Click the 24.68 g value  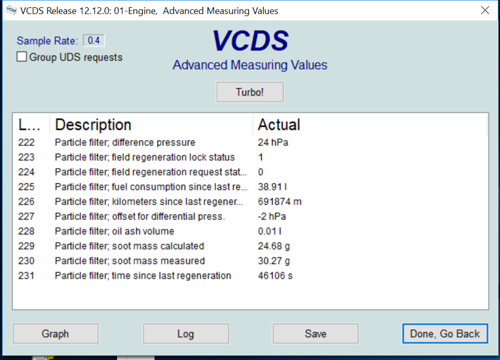[x=274, y=246]
